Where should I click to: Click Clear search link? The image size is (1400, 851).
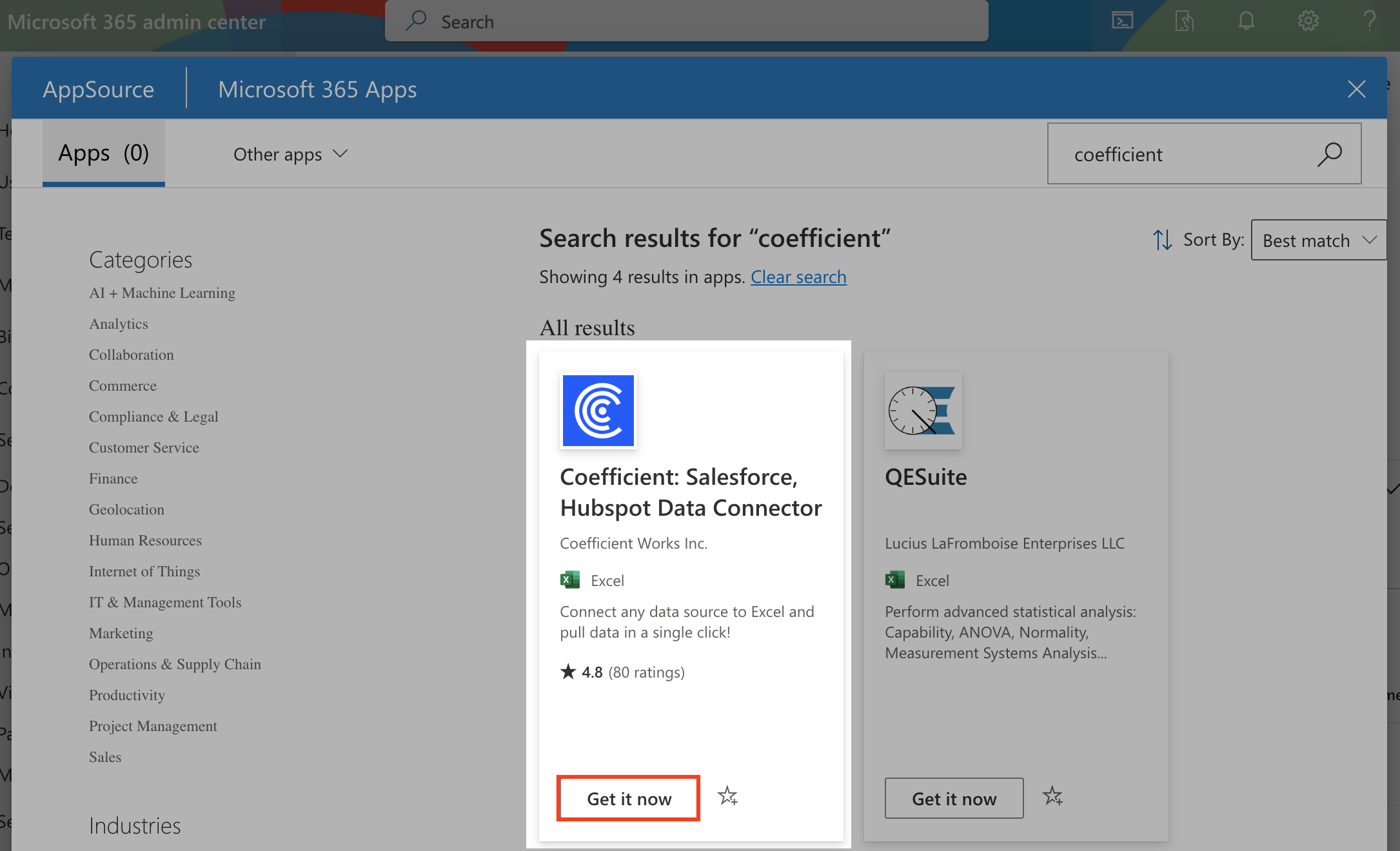[798, 277]
